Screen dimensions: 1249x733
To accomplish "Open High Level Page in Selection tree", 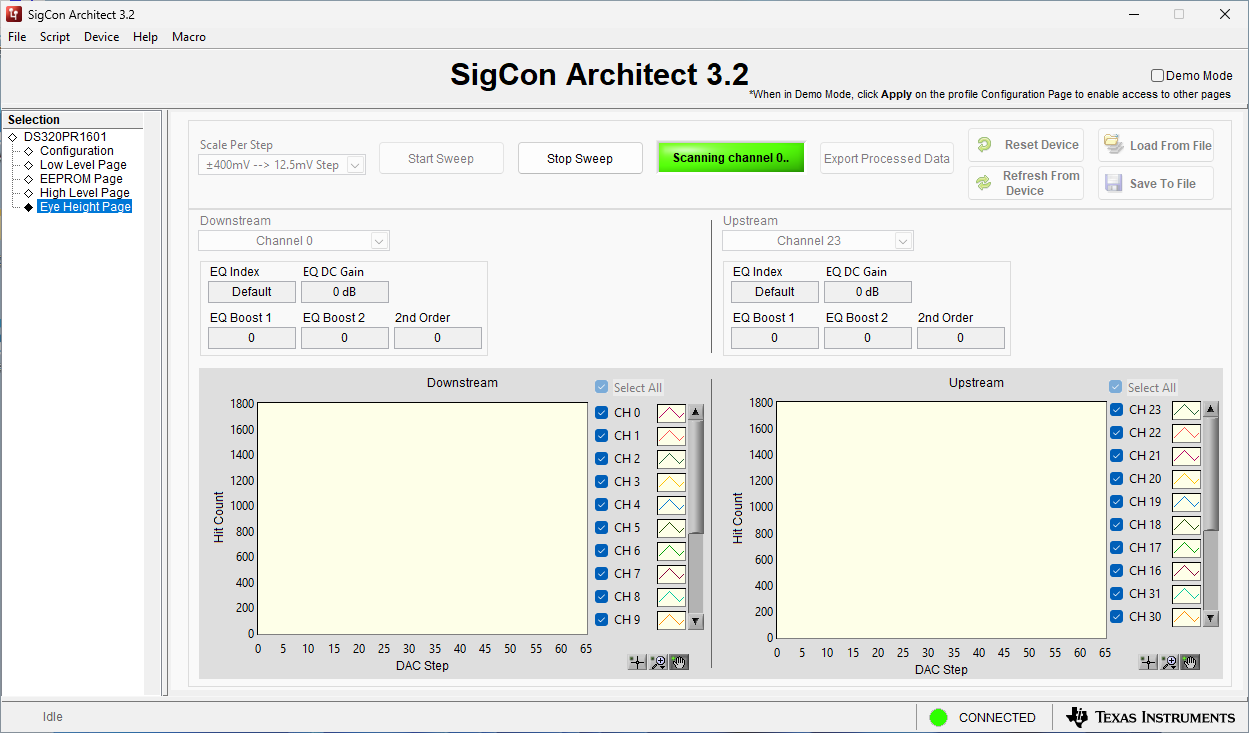I will pos(84,193).
